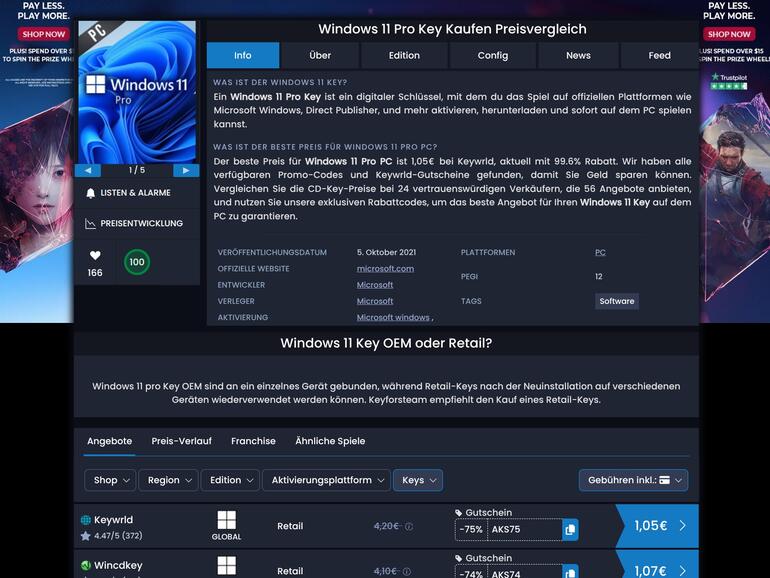Image resolution: width=770 pixels, height=578 pixels.
Task: Click the green 100 score badge
Action: (x=137, y=262)
